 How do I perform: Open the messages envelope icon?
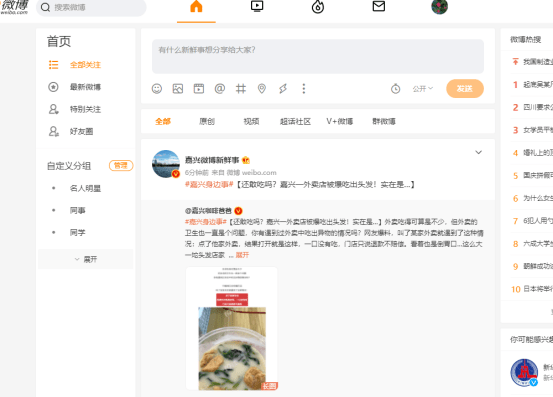click(x=378, y=6)
